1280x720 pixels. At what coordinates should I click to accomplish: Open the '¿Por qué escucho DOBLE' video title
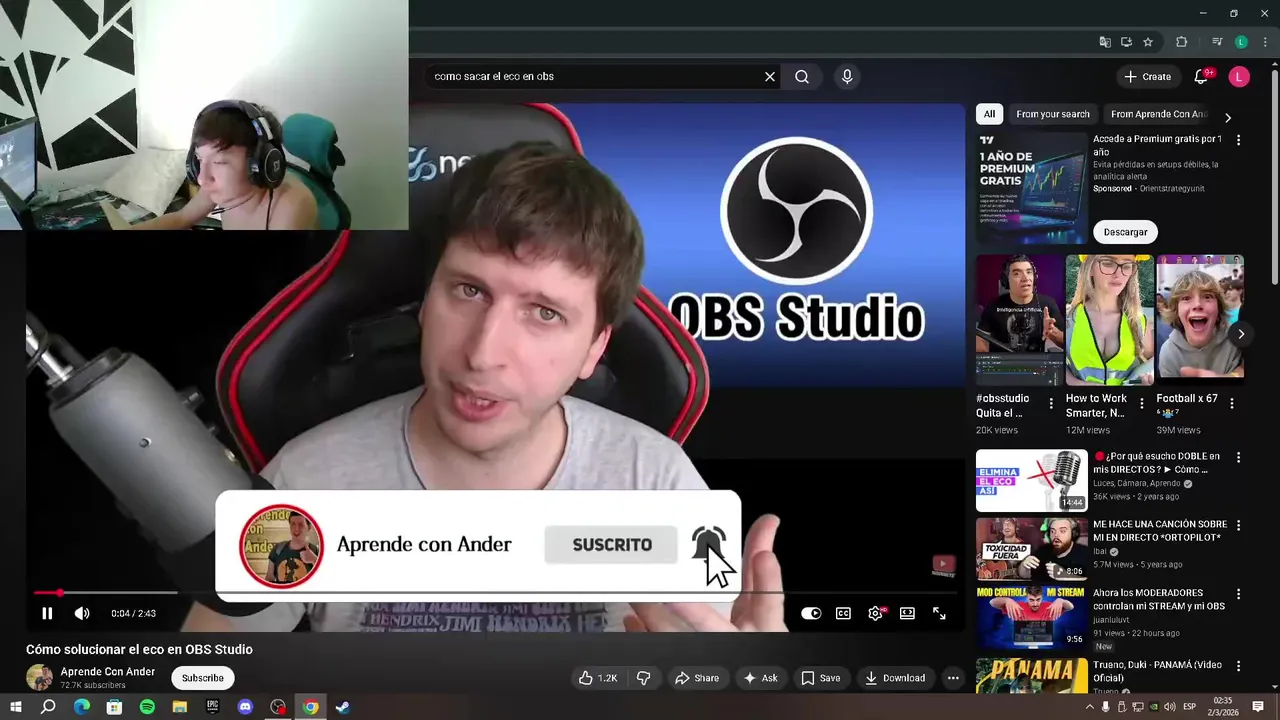click(x=1156, y=463)
